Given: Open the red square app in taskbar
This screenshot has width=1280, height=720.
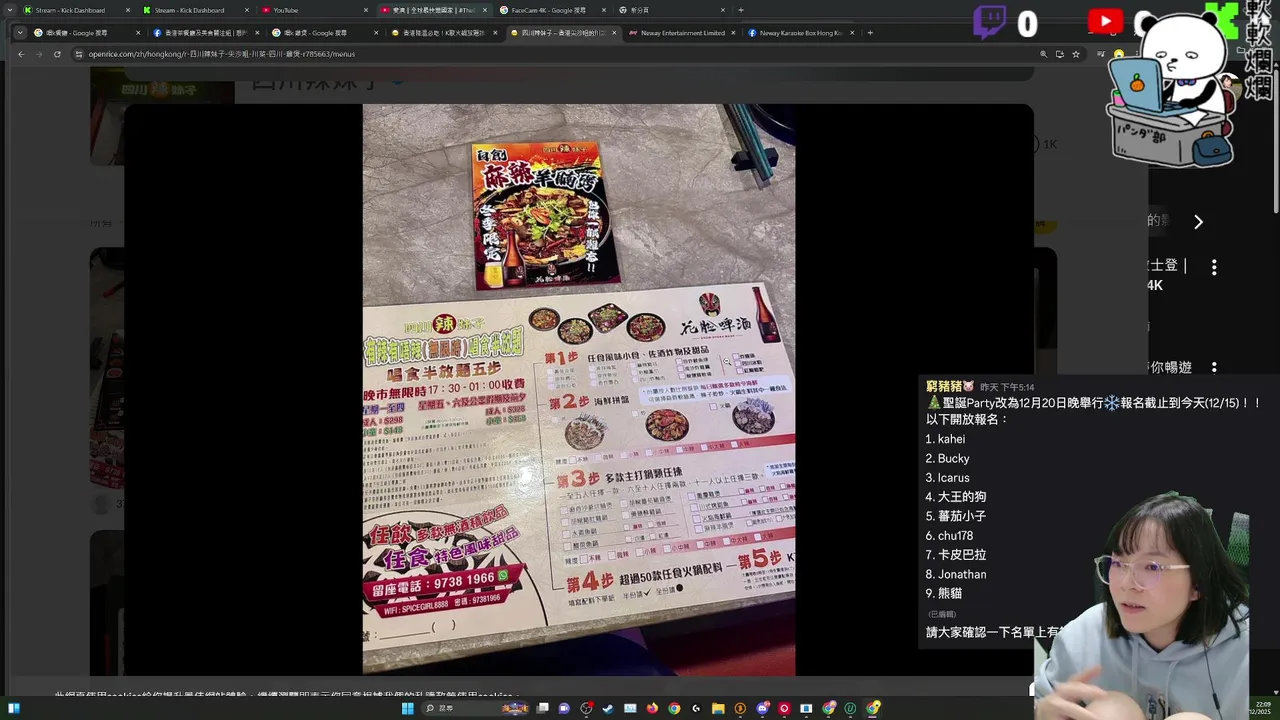Looking at the screenshot, I should (784, 708).
